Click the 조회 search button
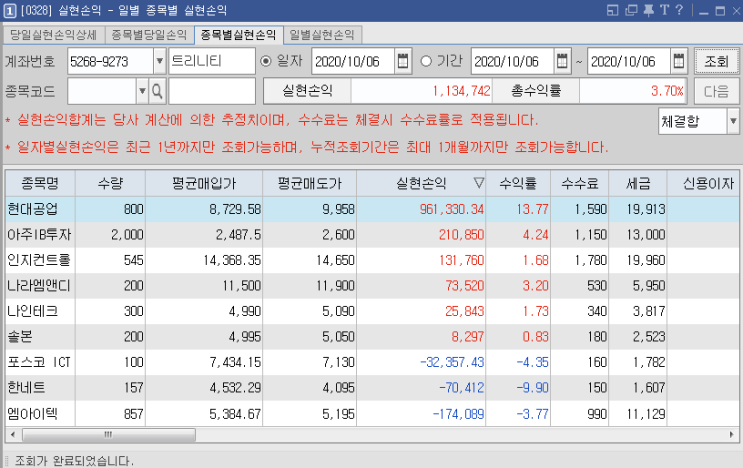 [x=716, y=61]
